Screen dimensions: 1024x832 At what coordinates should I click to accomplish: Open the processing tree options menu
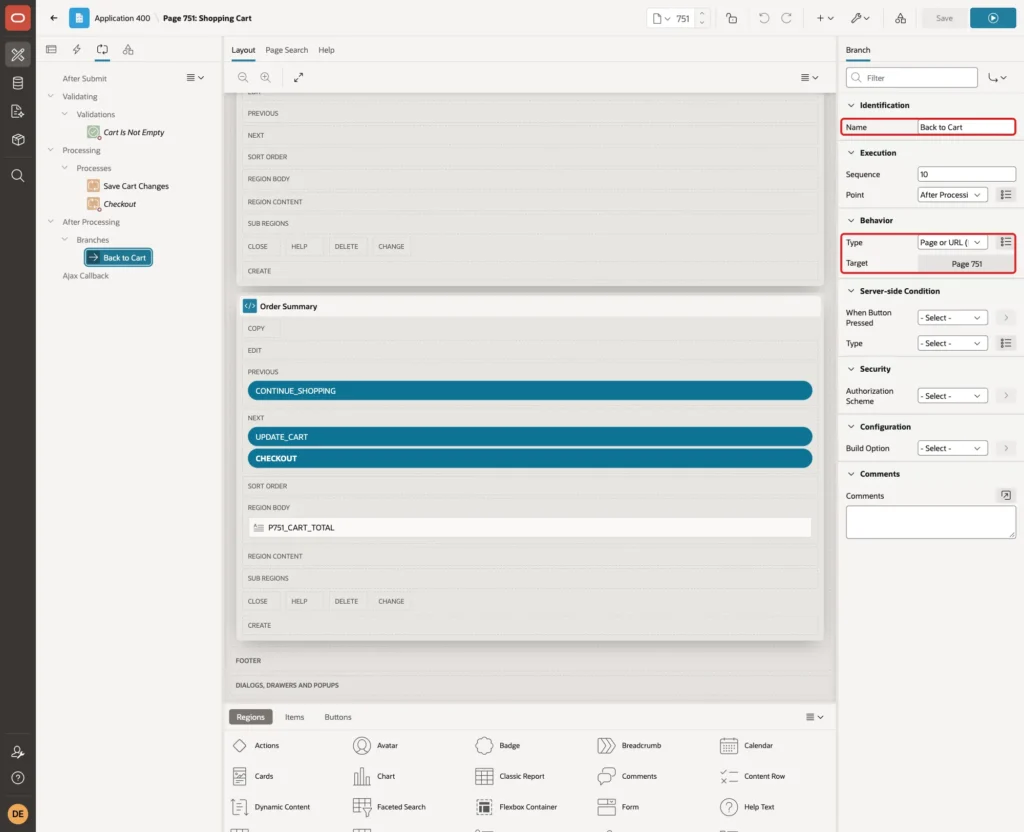195,78
